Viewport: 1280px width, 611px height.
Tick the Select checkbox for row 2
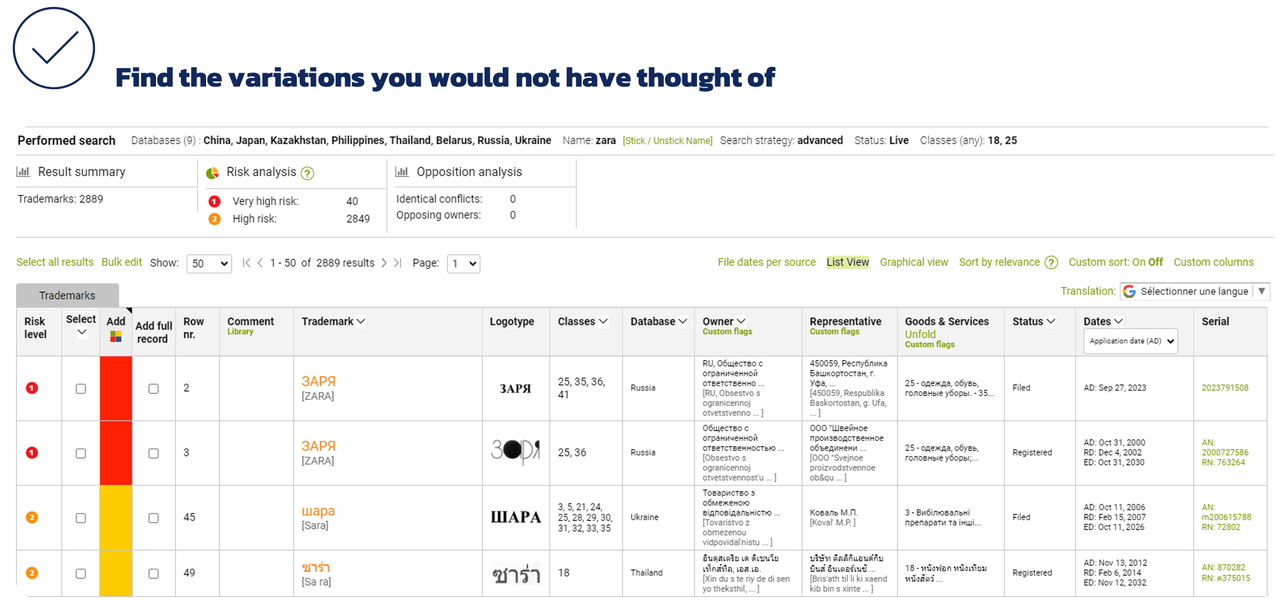pos(81,388)
